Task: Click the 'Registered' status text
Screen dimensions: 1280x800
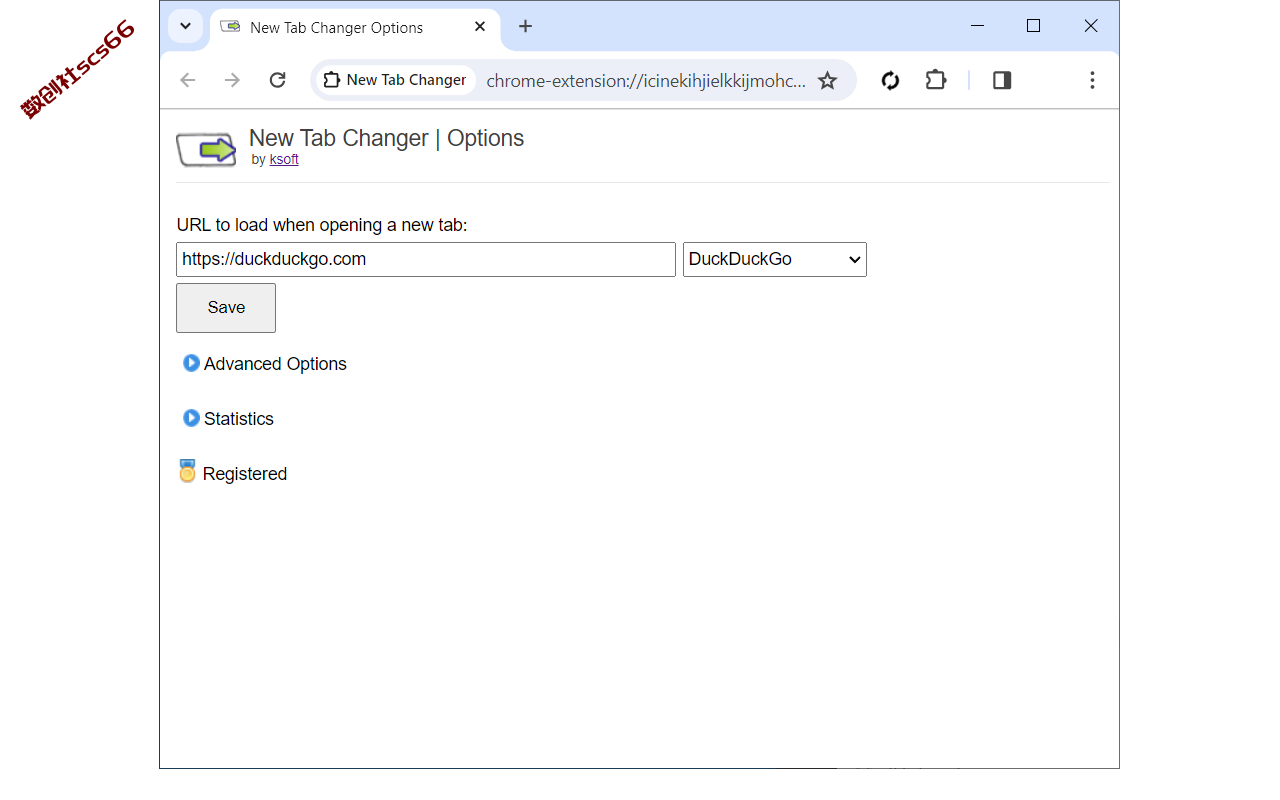Action: click(x=245, y=474)
